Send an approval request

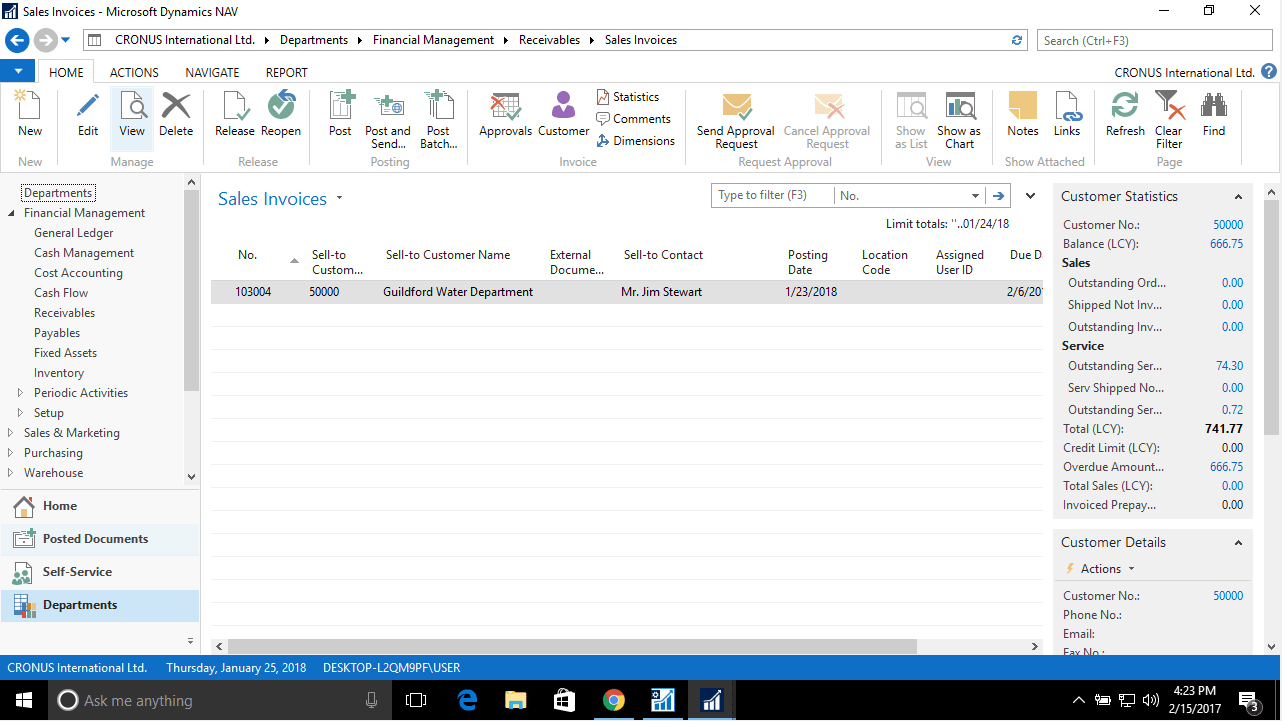736,118
